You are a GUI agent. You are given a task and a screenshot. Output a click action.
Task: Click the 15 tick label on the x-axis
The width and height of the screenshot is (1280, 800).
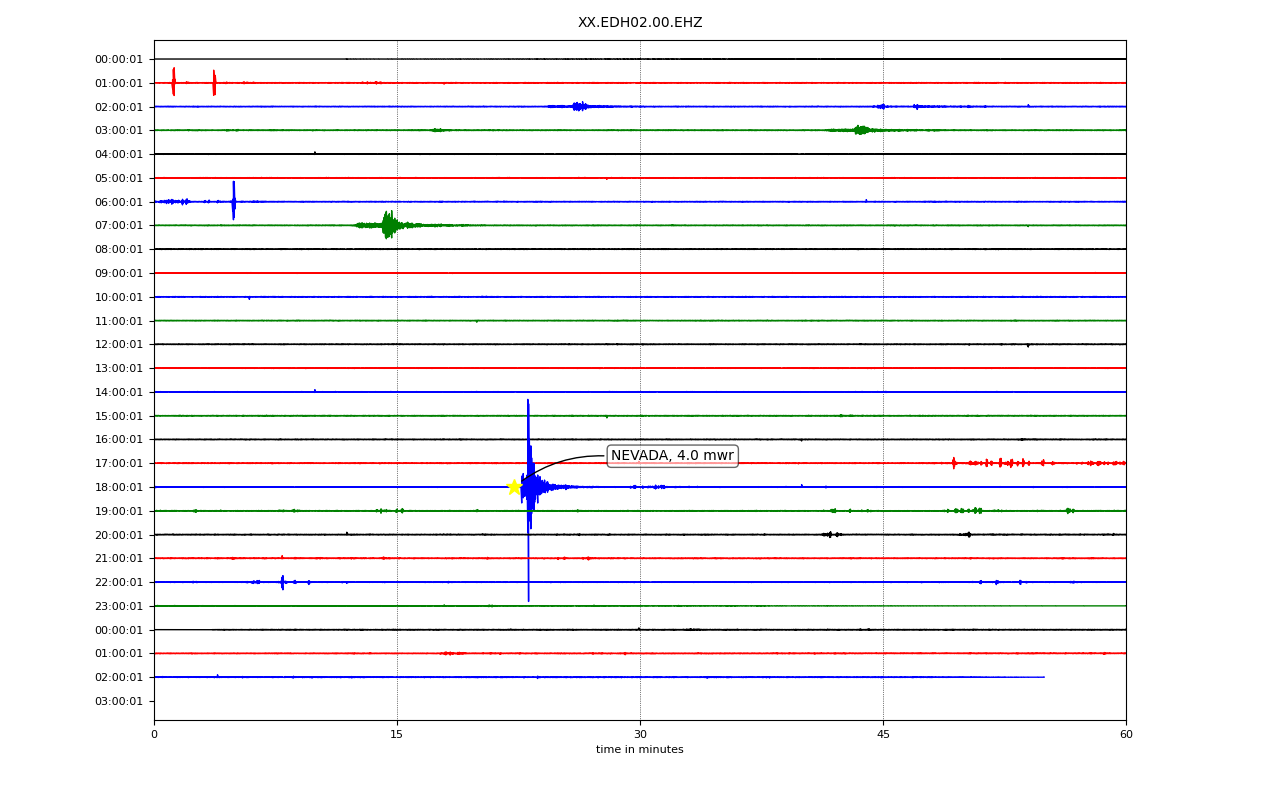397,735
